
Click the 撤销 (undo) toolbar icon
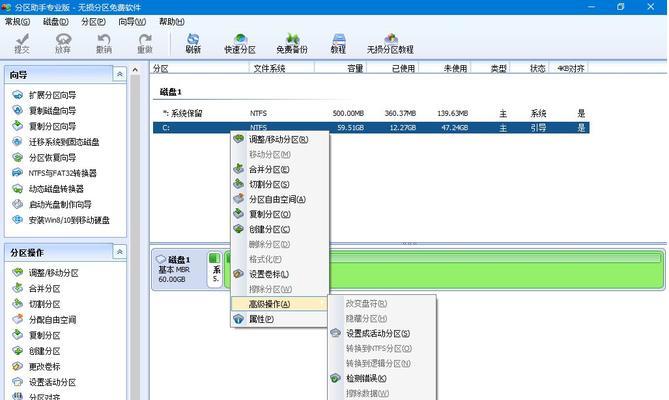pyautogui.click(x=104, y=43)
